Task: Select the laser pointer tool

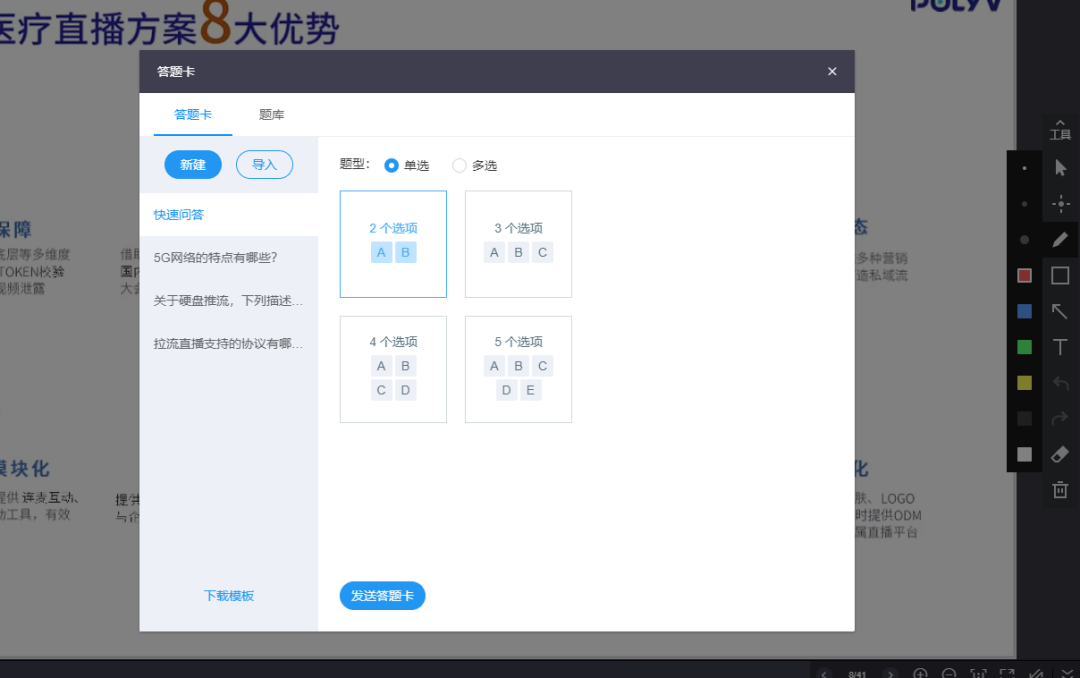Action: (x=1060, y=204)
